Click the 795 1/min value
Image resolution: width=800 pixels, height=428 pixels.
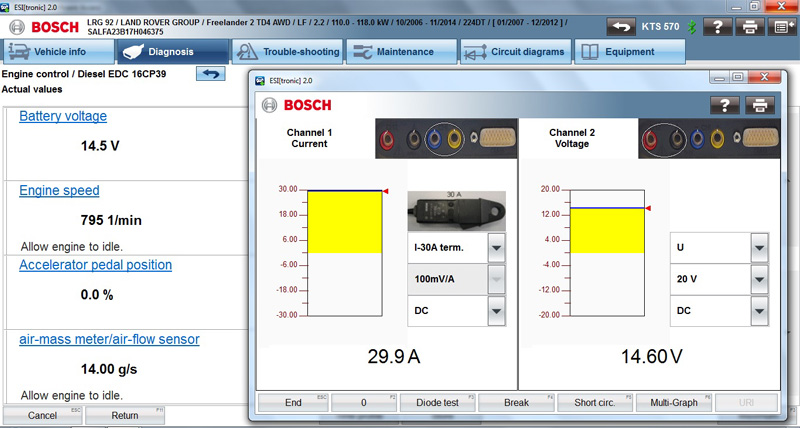(x=111, y=220)
